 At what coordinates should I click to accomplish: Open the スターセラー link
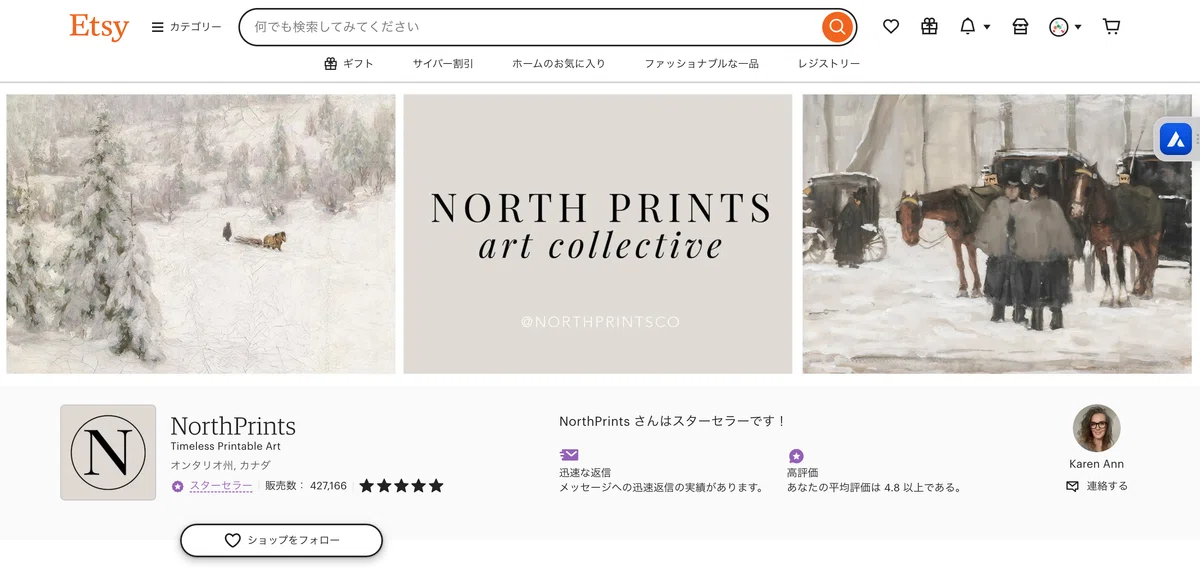[x=221, y=486]
